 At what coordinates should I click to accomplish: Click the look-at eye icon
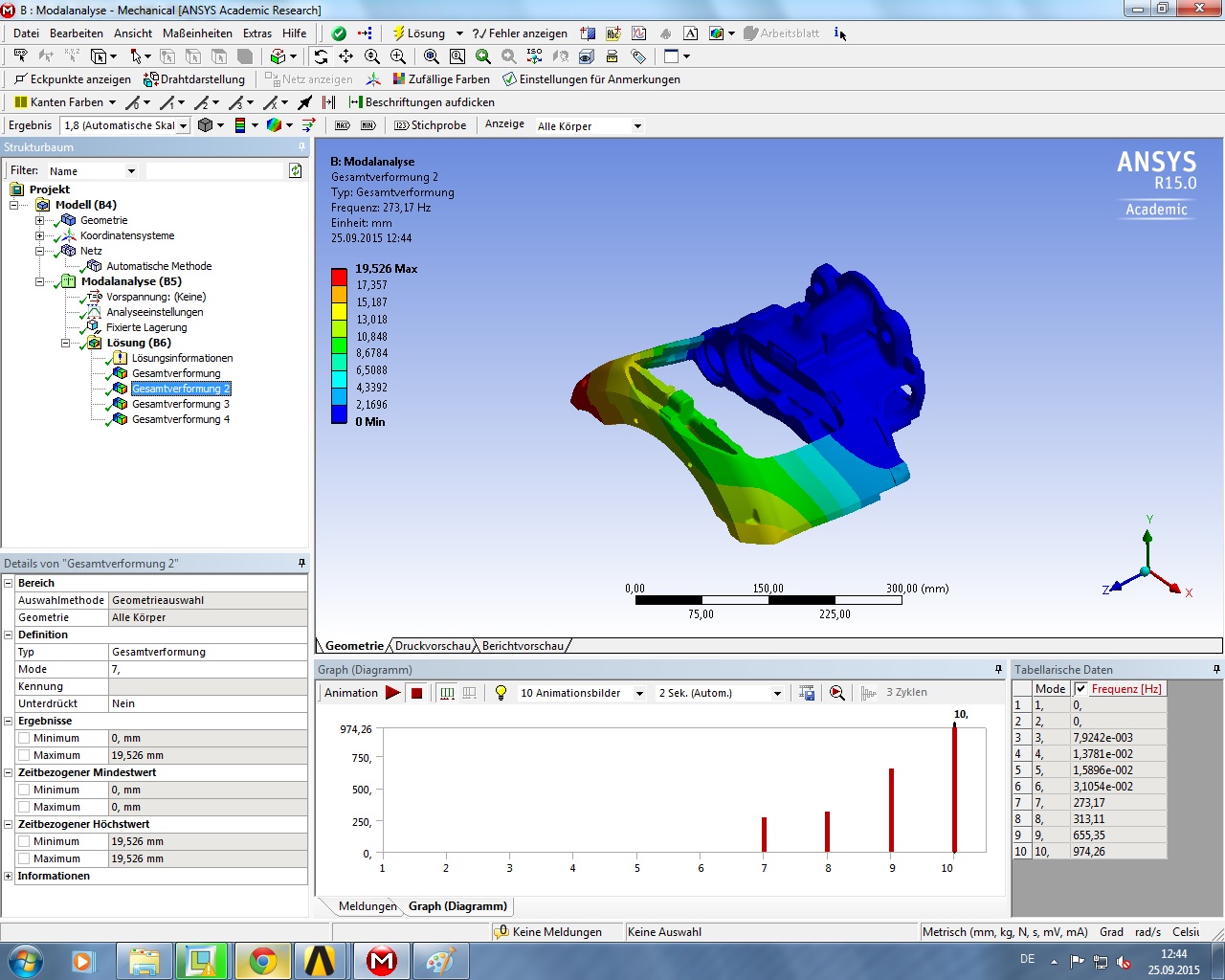coord(587,56)
